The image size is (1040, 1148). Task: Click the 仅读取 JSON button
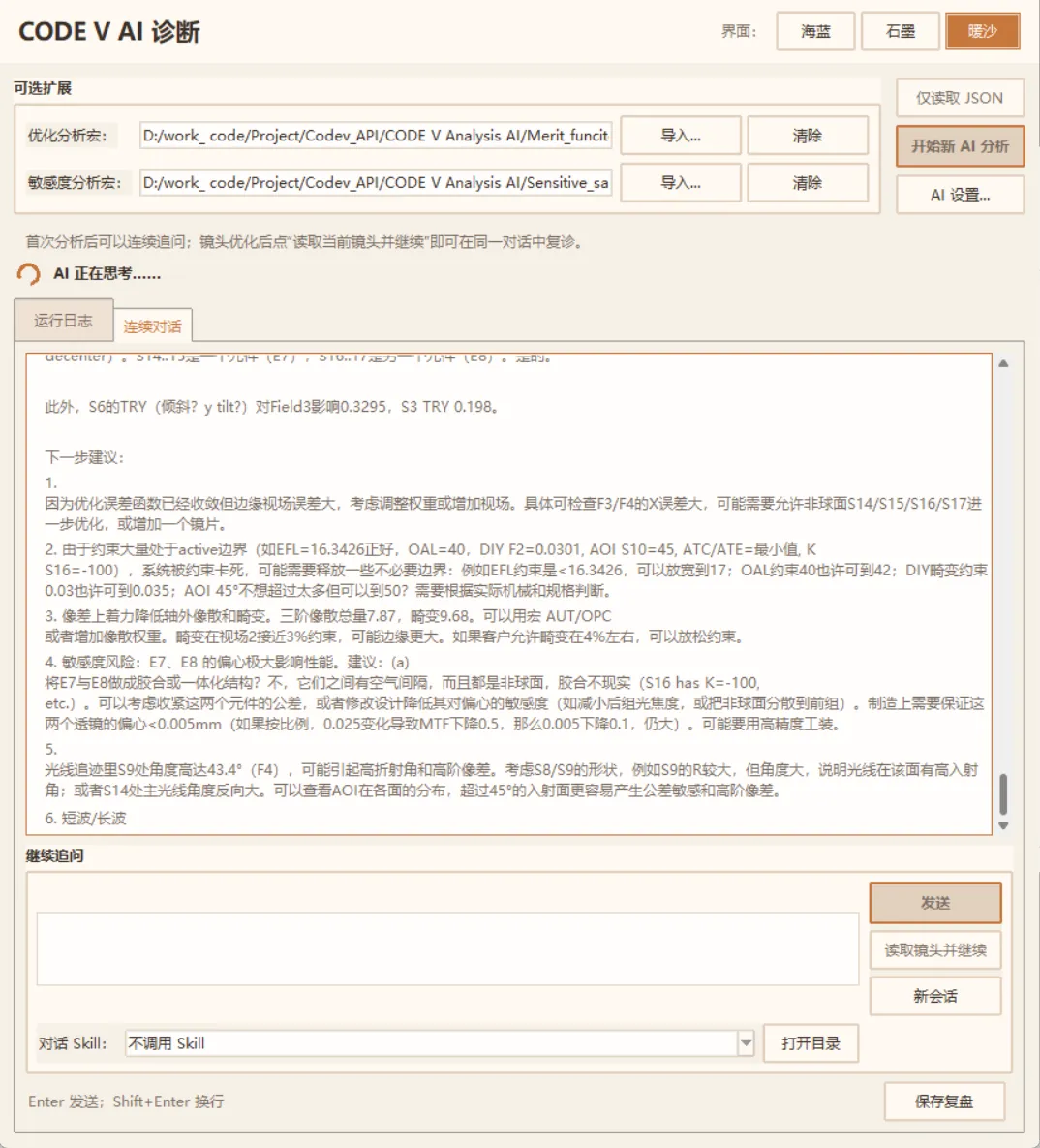pos(960,98)
